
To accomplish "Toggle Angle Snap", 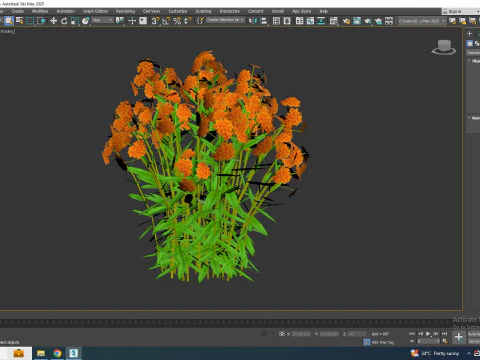I will 166,21.
